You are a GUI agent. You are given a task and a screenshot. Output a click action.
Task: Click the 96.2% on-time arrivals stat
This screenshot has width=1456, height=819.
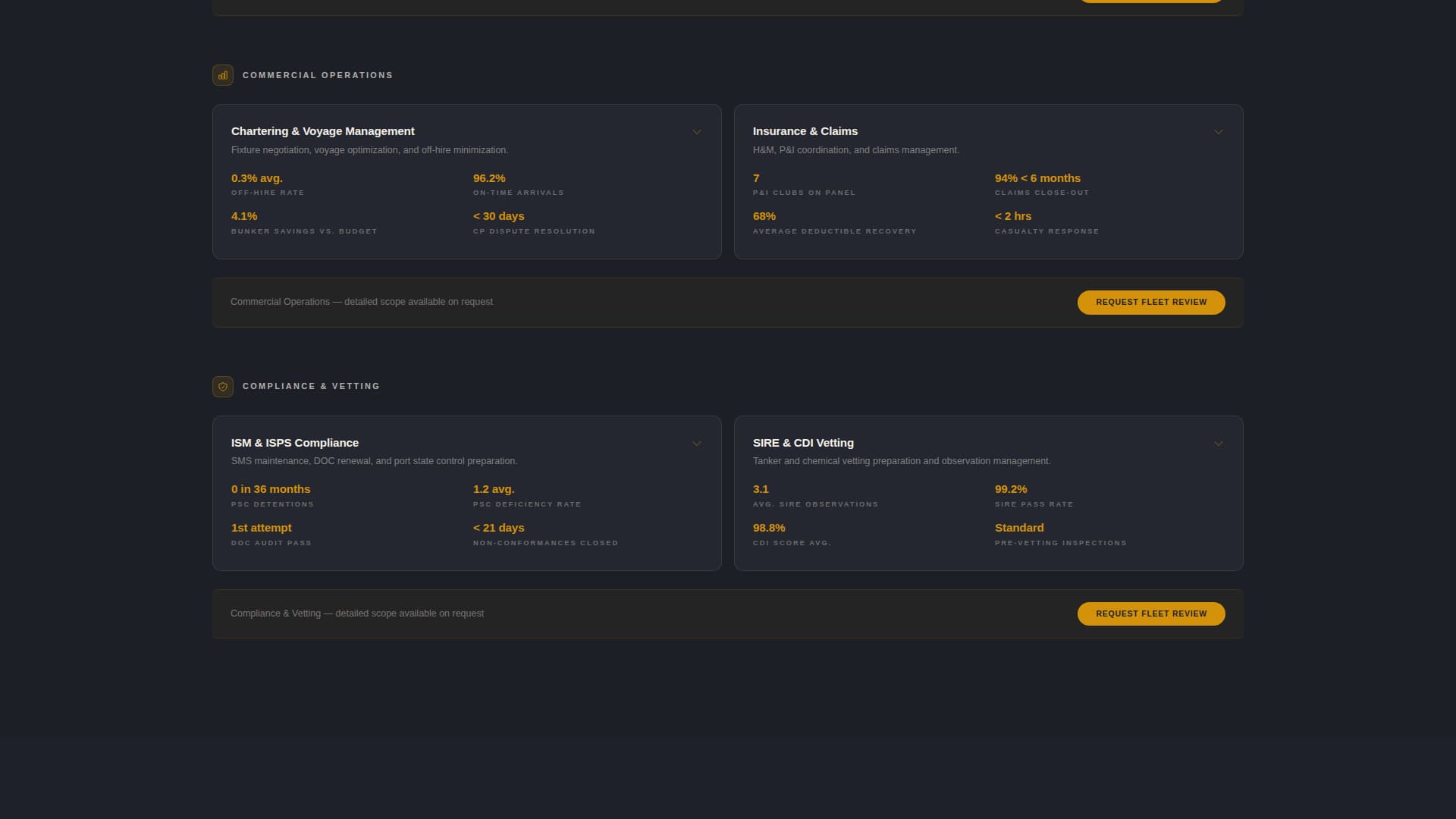489,178
